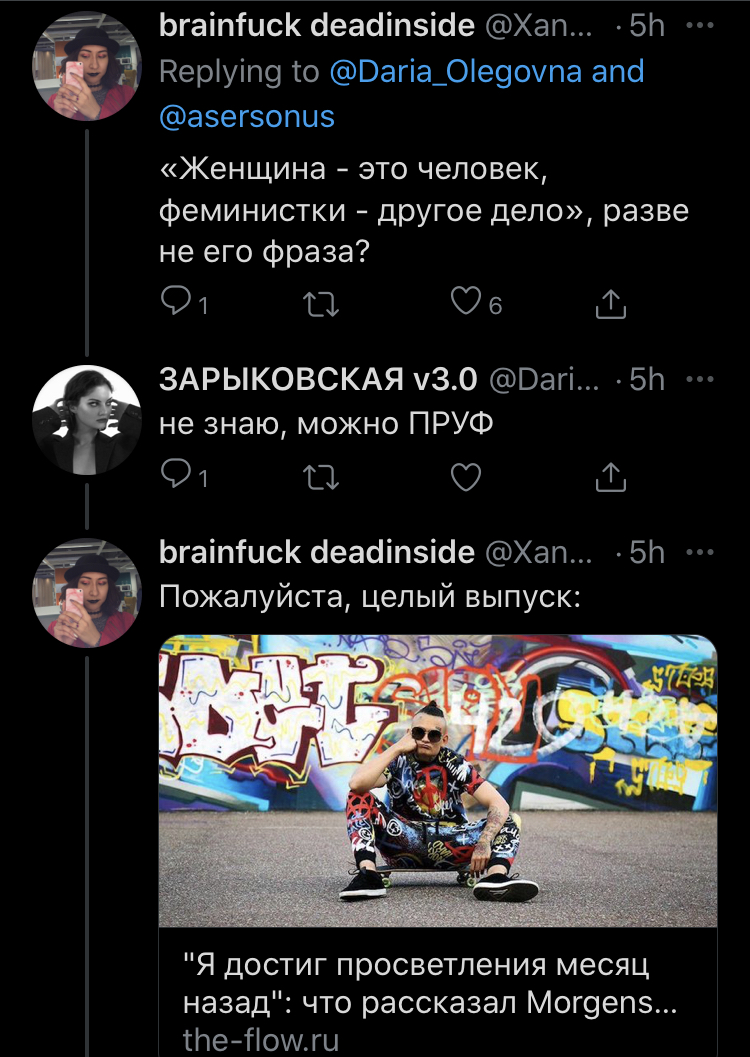View the ЗАРЫКОВСКАЯ v3.0 profile avatar
This screenshot has width=750, height=1057.
87,419
